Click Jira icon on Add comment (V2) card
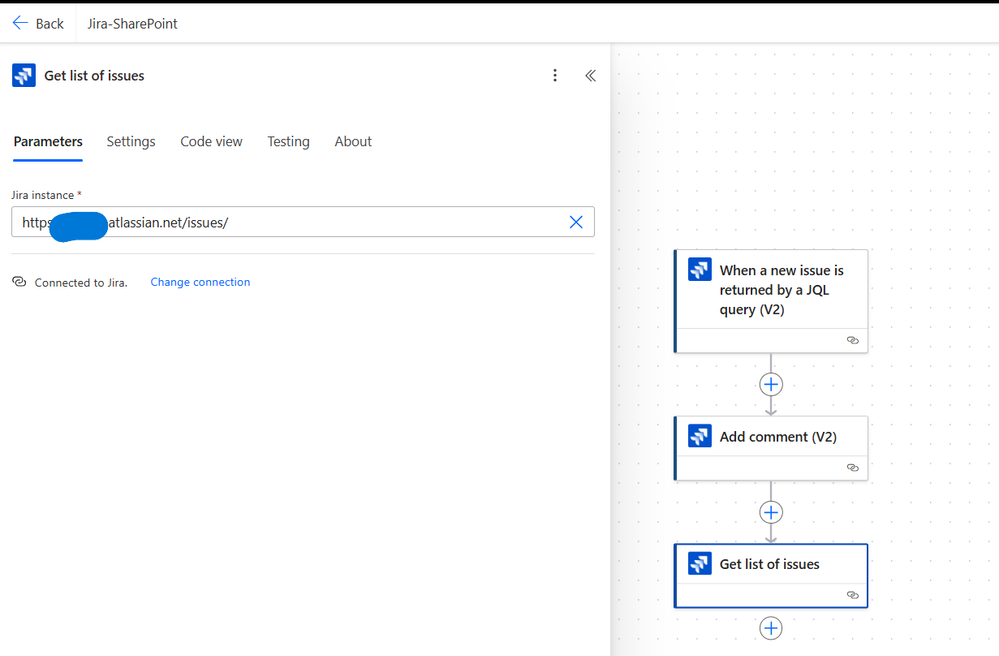The width and height of the screenshot is (999, 656). [700, 436]
